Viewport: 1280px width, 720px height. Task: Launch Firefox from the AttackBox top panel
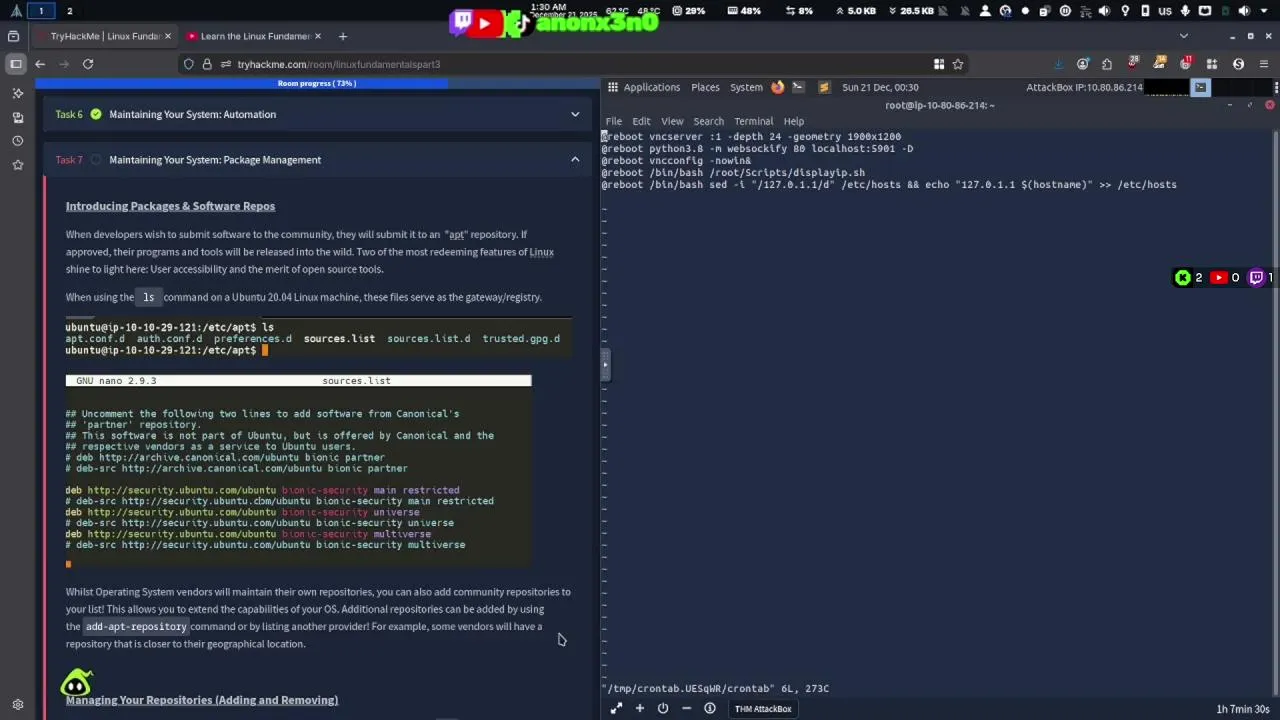pyautogui.click(x=778, y=87)
